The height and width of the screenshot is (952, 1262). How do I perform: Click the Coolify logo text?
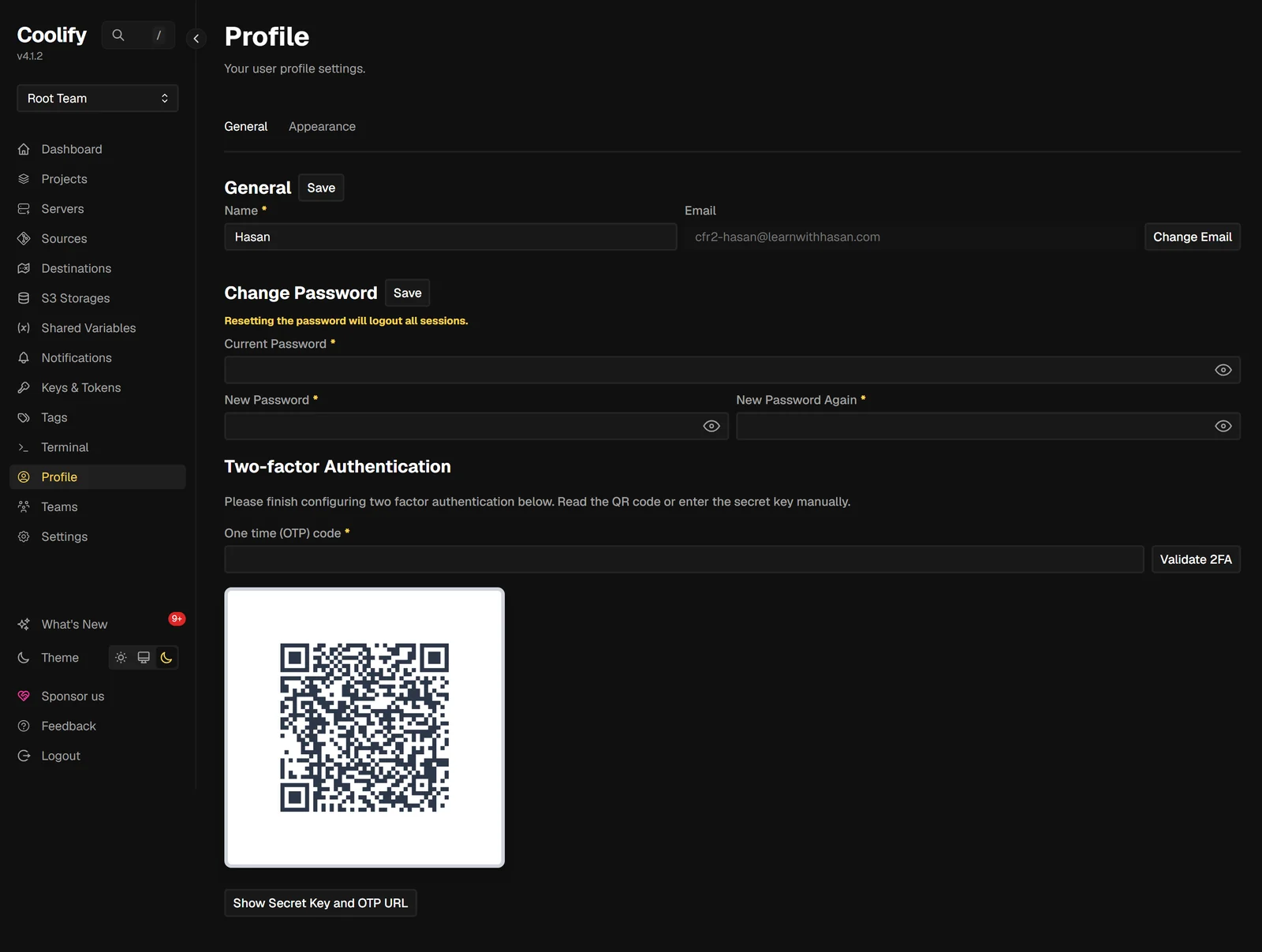tap(52, 35)
